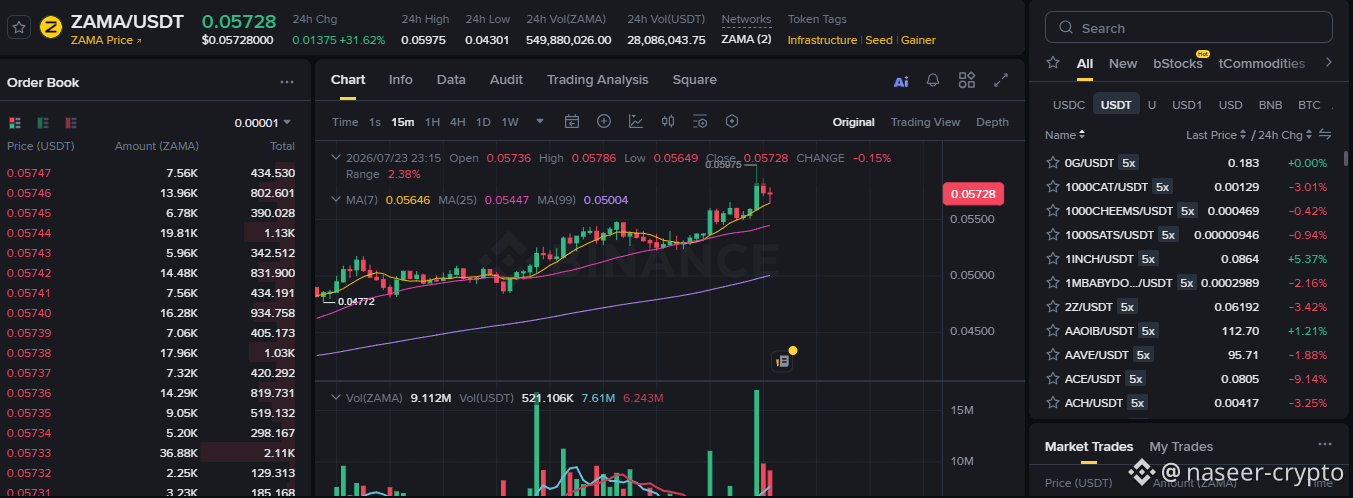1353x498 pixels.
Task: Click the hexagon settings icon in chart toolbar
Action: click(732, 122)
